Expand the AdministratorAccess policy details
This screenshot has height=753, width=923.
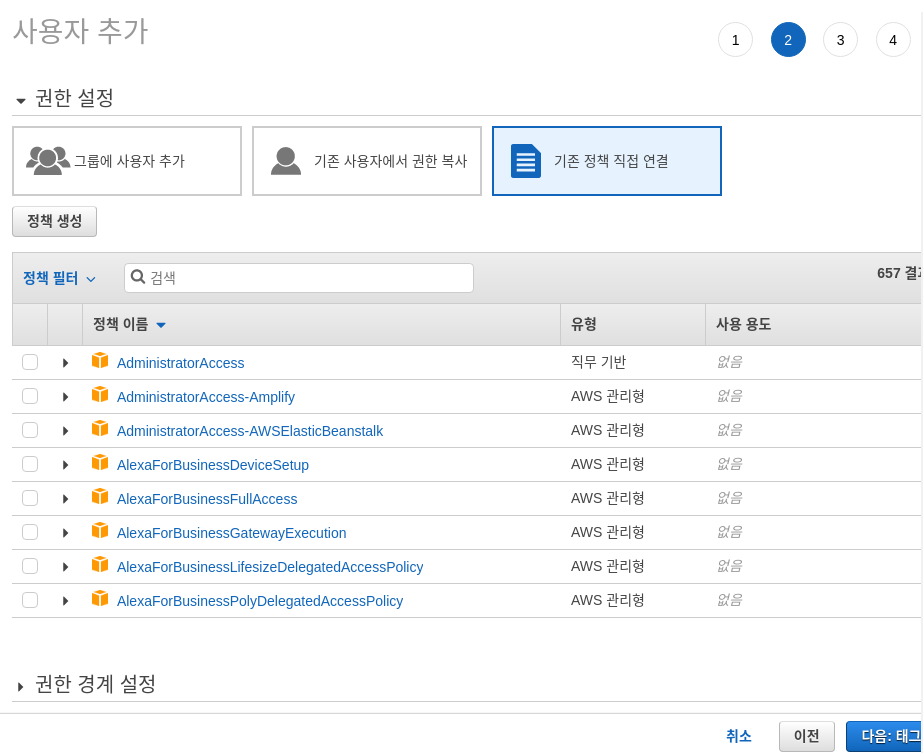point(65,363)
